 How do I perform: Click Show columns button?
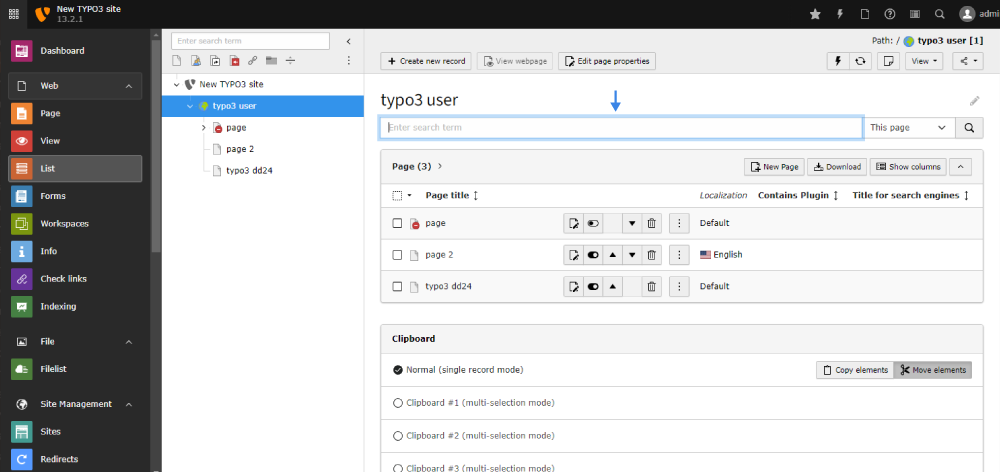click(908, 167)
